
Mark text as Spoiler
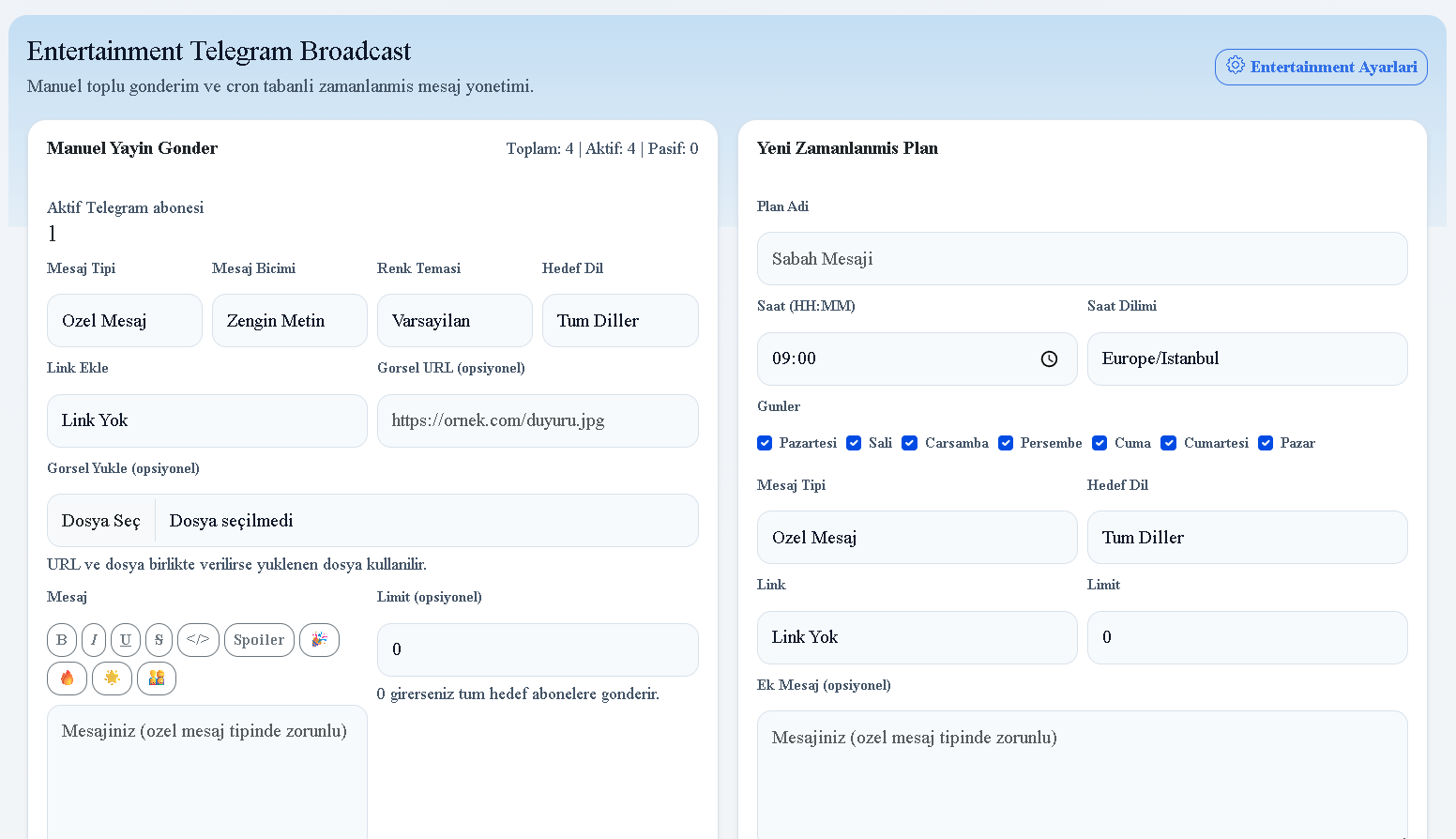point(259,640)
